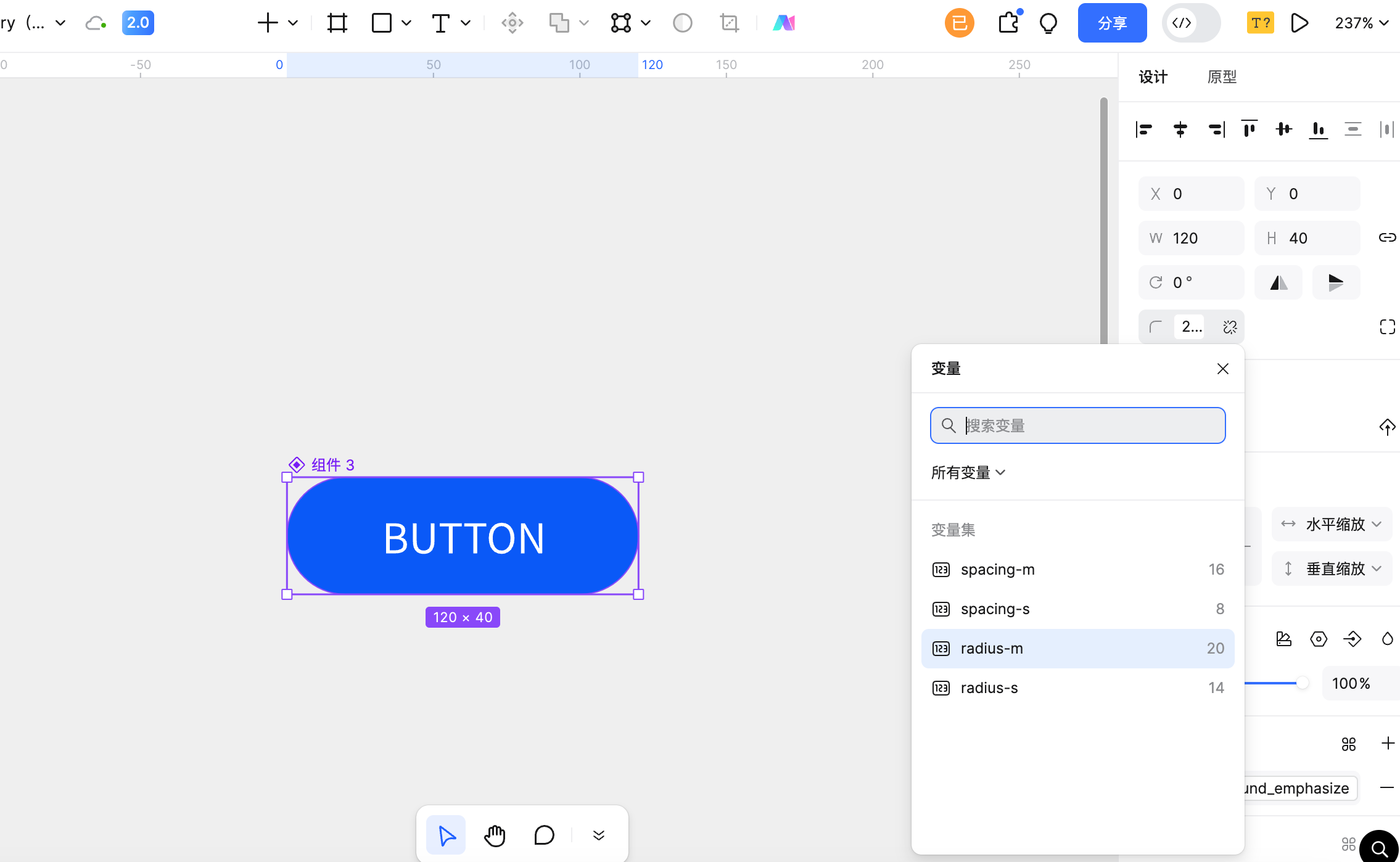Click the boolean operation icon

(559, 23)
